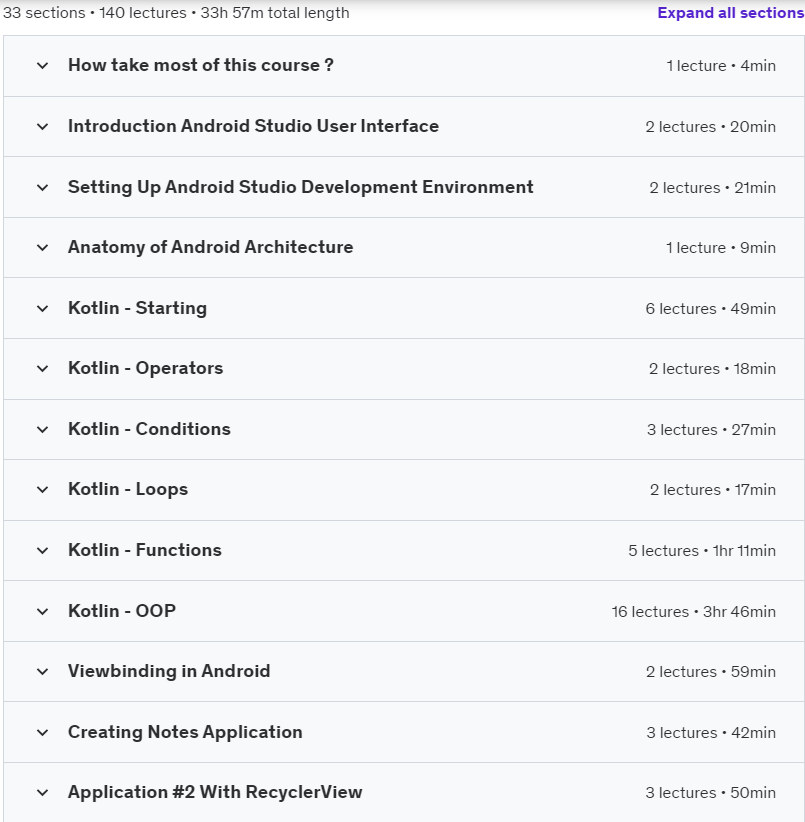805x822 pixels.
Task: Click the Expand all sections link
Action: (x=731, y=13)
